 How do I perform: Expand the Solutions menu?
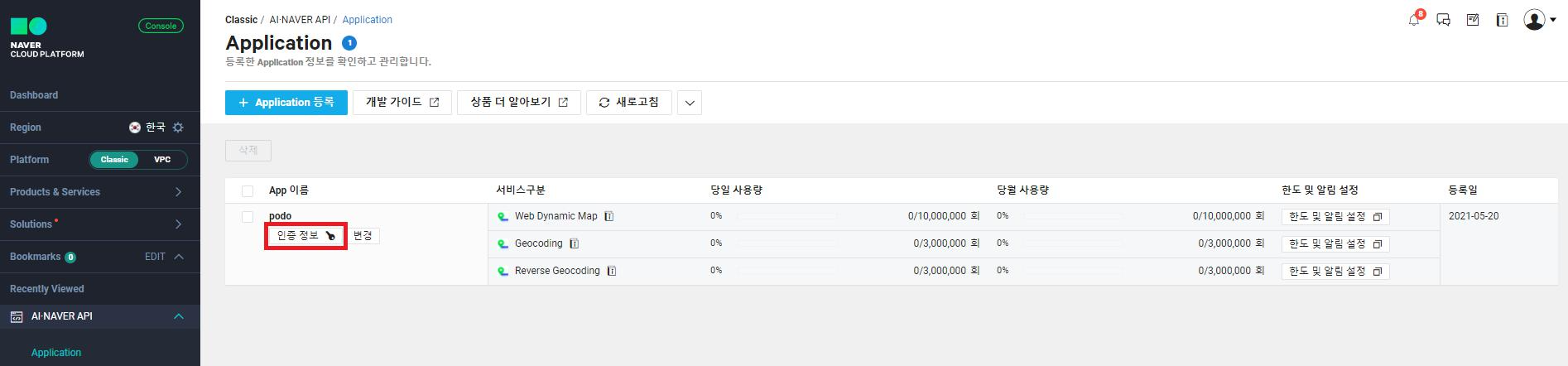click(x=179, y=224)
